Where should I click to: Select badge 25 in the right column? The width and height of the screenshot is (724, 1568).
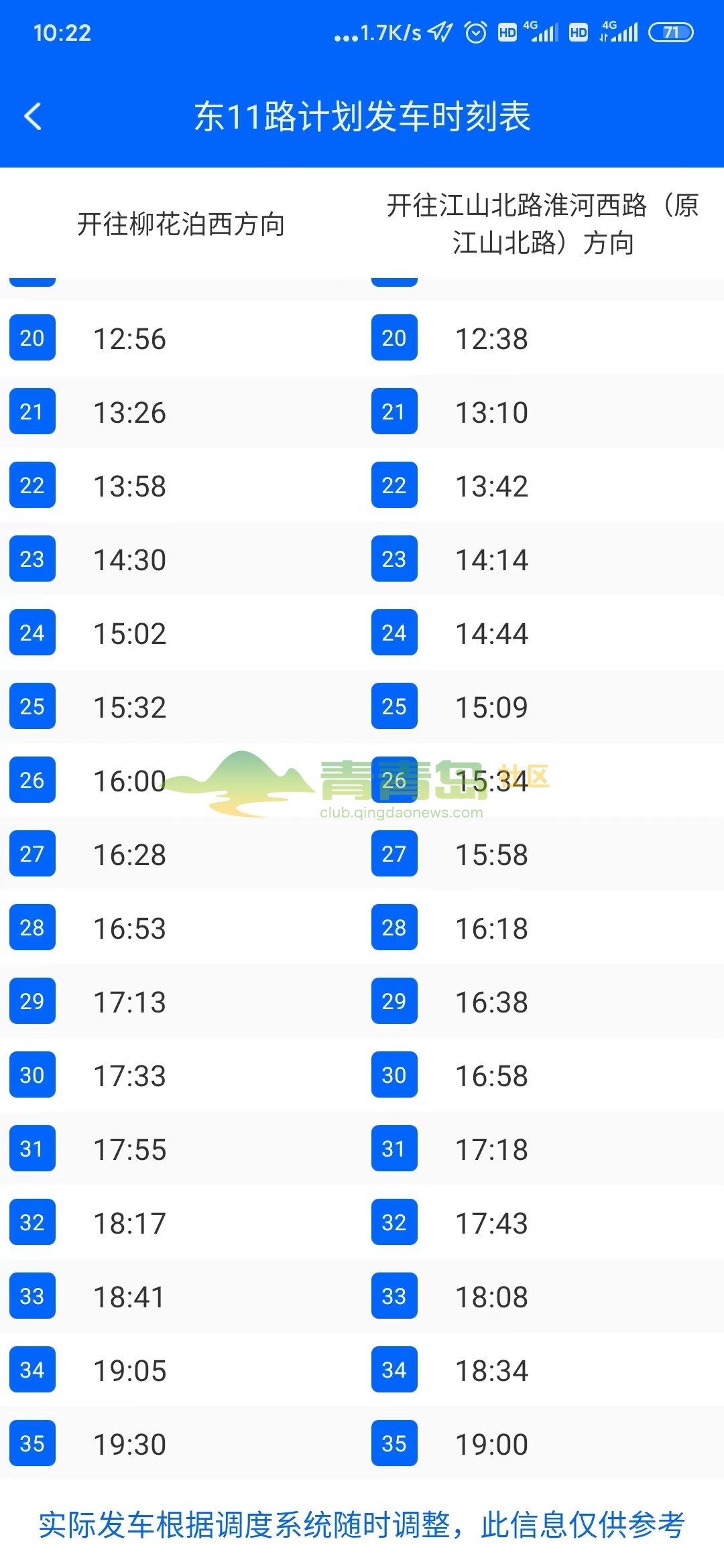pos(394,706)
